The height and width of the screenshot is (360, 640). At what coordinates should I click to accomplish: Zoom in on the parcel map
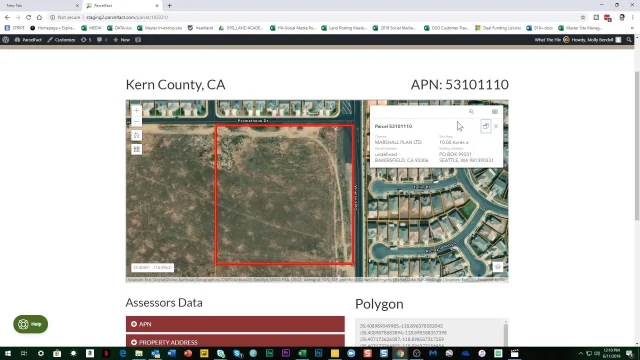136,110
